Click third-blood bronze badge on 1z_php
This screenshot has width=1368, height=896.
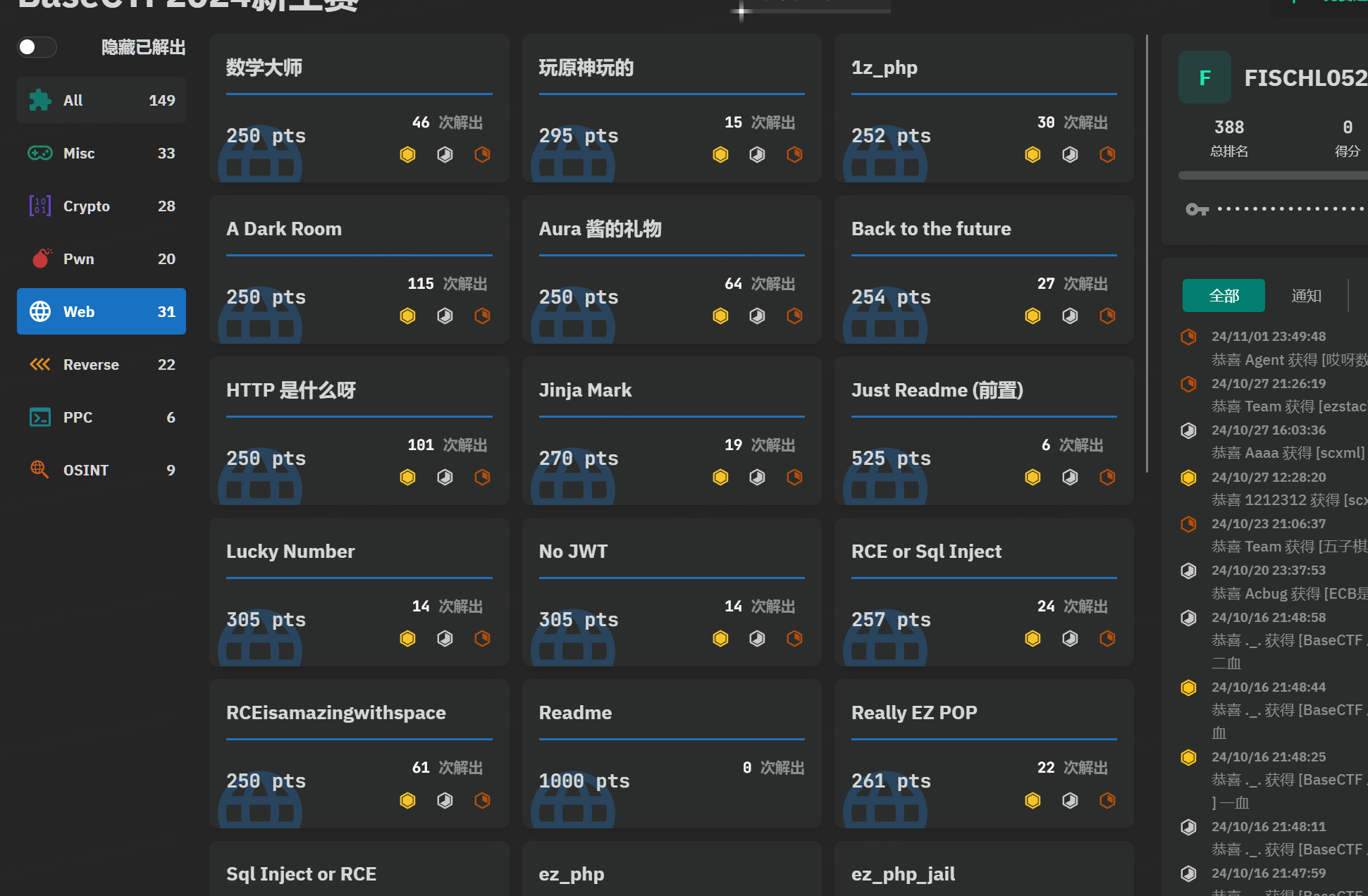coord(1107,154)
